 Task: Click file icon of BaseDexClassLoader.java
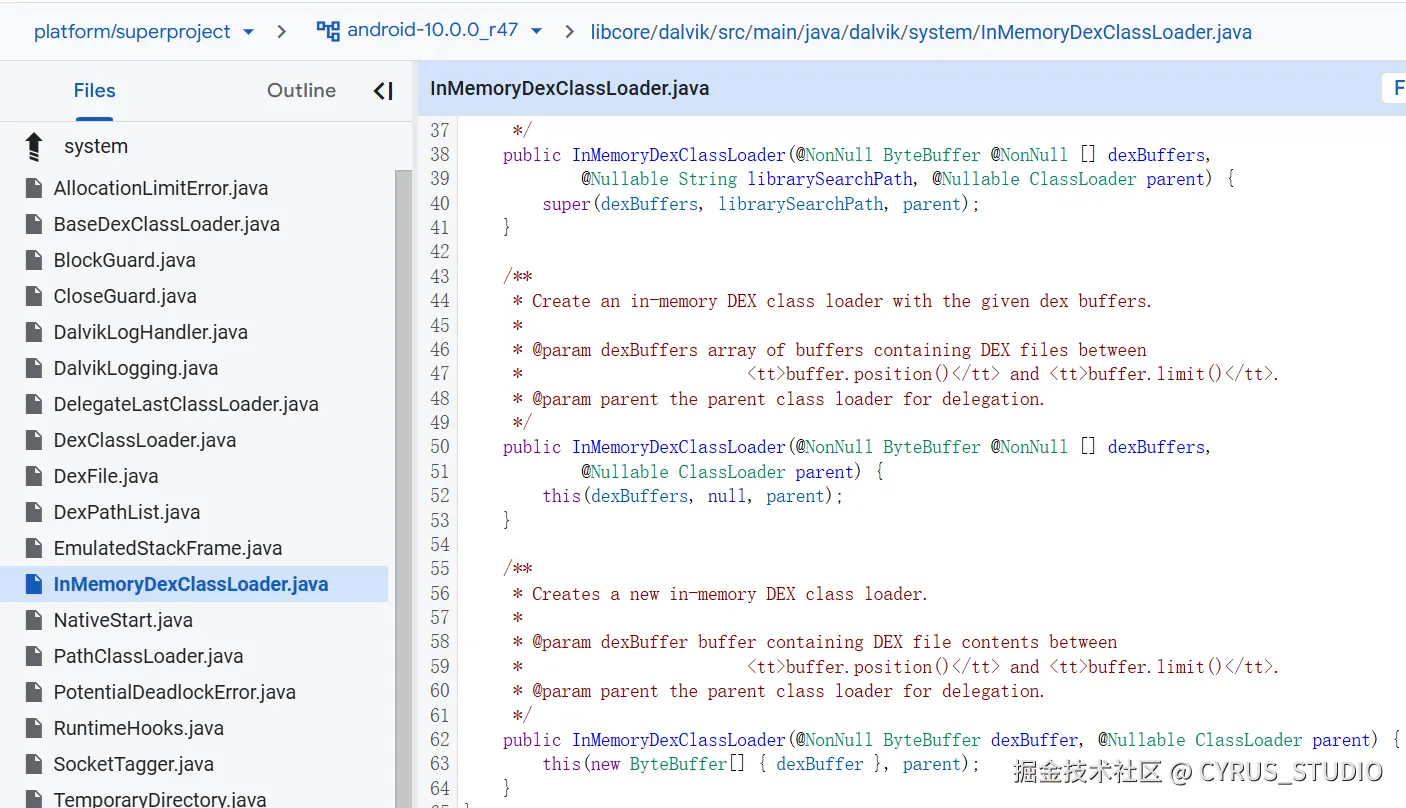click(x=33, y=224)
